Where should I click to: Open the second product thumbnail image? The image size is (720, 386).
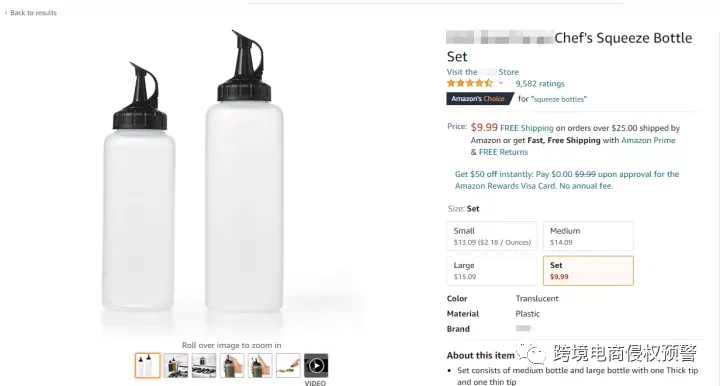pyautogui.click(x=175, y=365)
